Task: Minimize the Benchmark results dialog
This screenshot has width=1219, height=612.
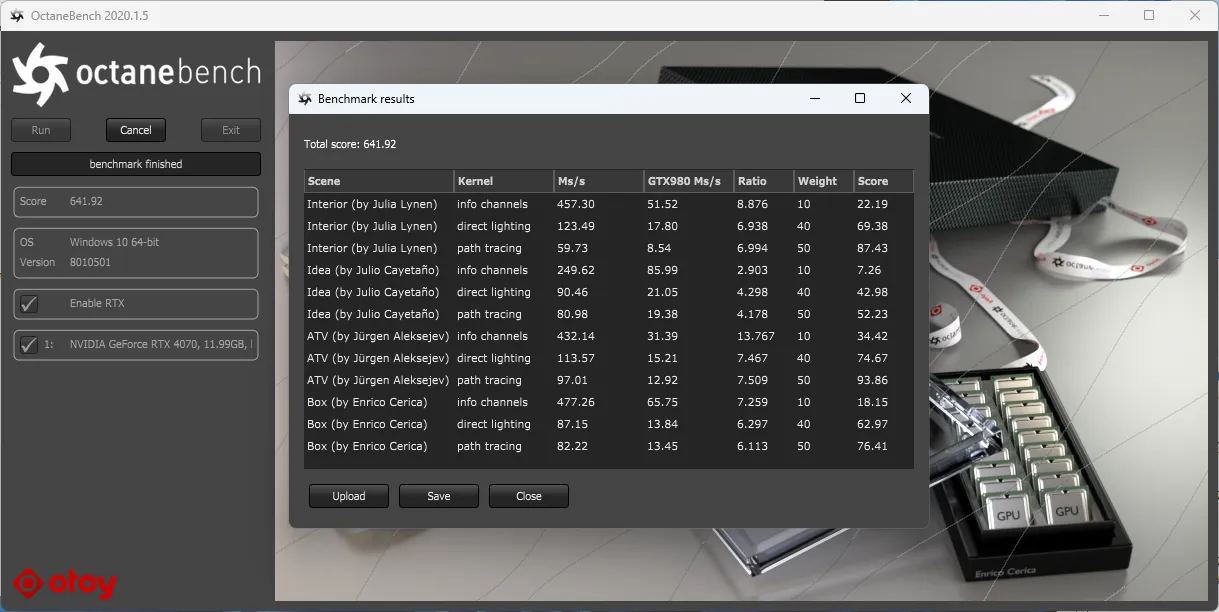Action: point(815,98)
